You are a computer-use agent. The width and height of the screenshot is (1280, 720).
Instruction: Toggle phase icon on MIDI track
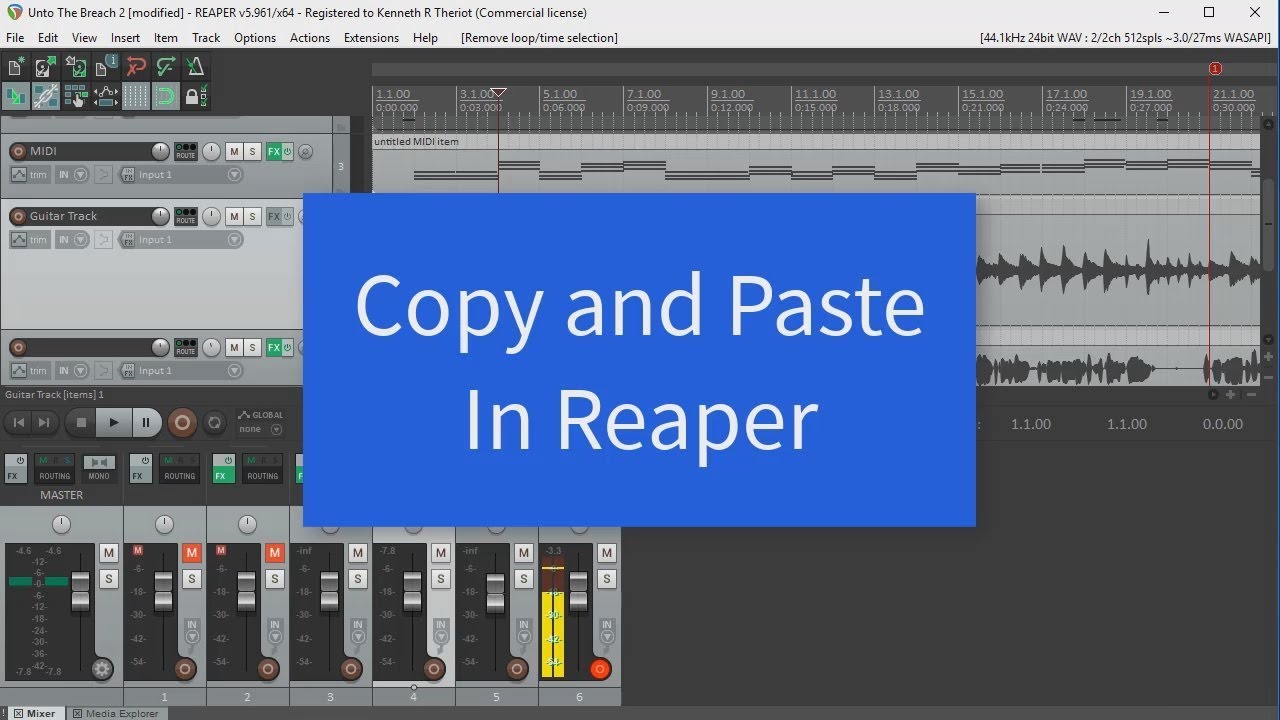pos(305,152)
